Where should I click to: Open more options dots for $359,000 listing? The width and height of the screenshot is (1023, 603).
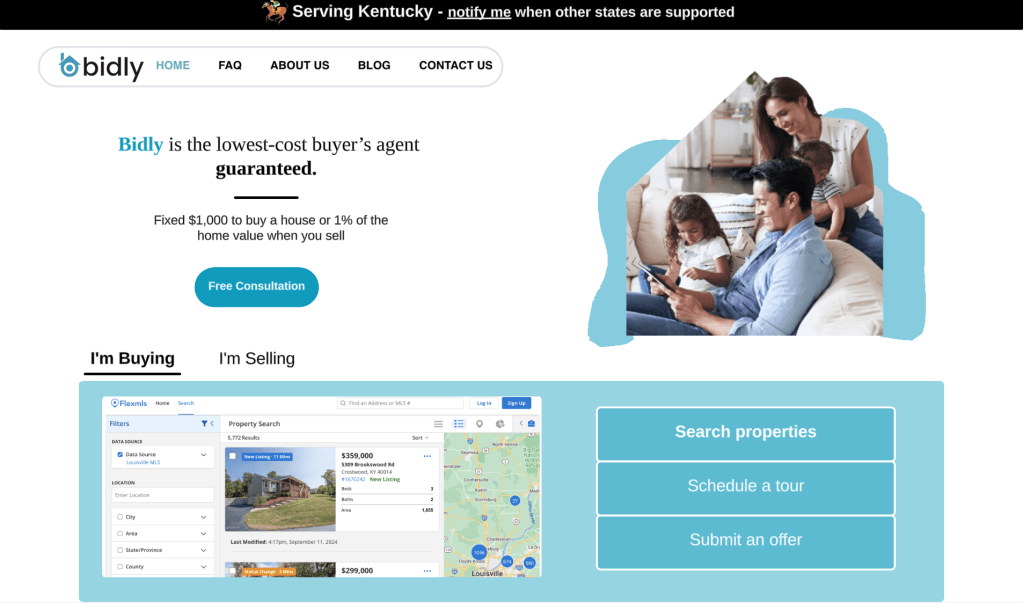[x=427, y=456]
